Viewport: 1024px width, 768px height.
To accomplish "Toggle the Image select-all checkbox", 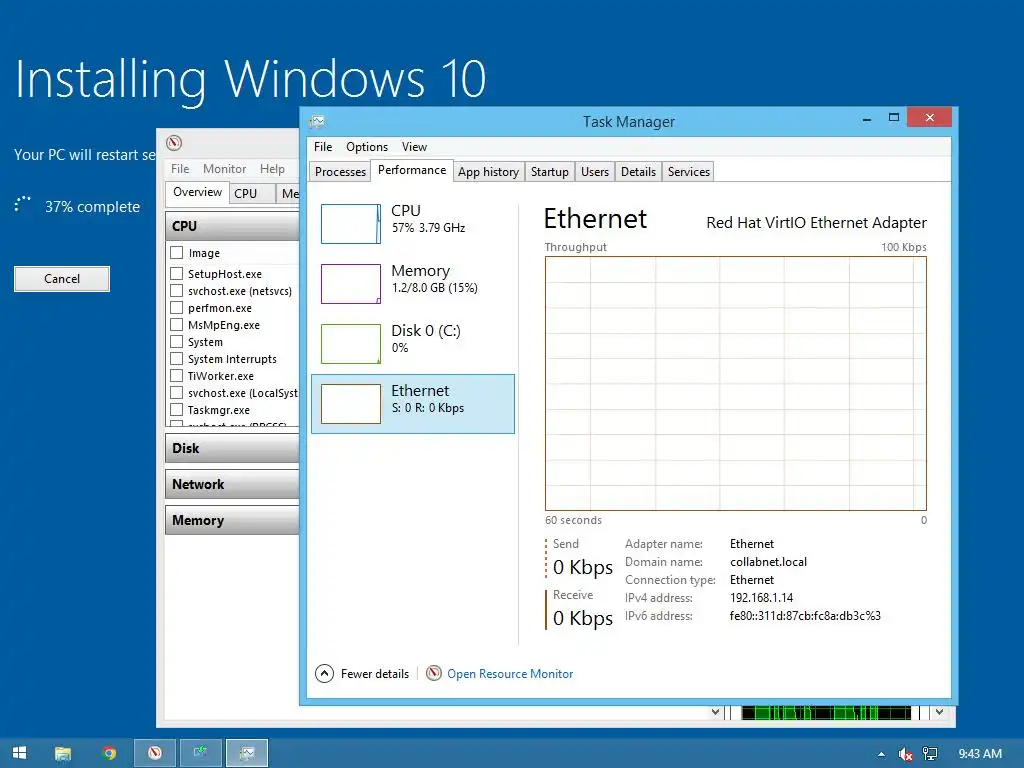I will coord(176,252).
